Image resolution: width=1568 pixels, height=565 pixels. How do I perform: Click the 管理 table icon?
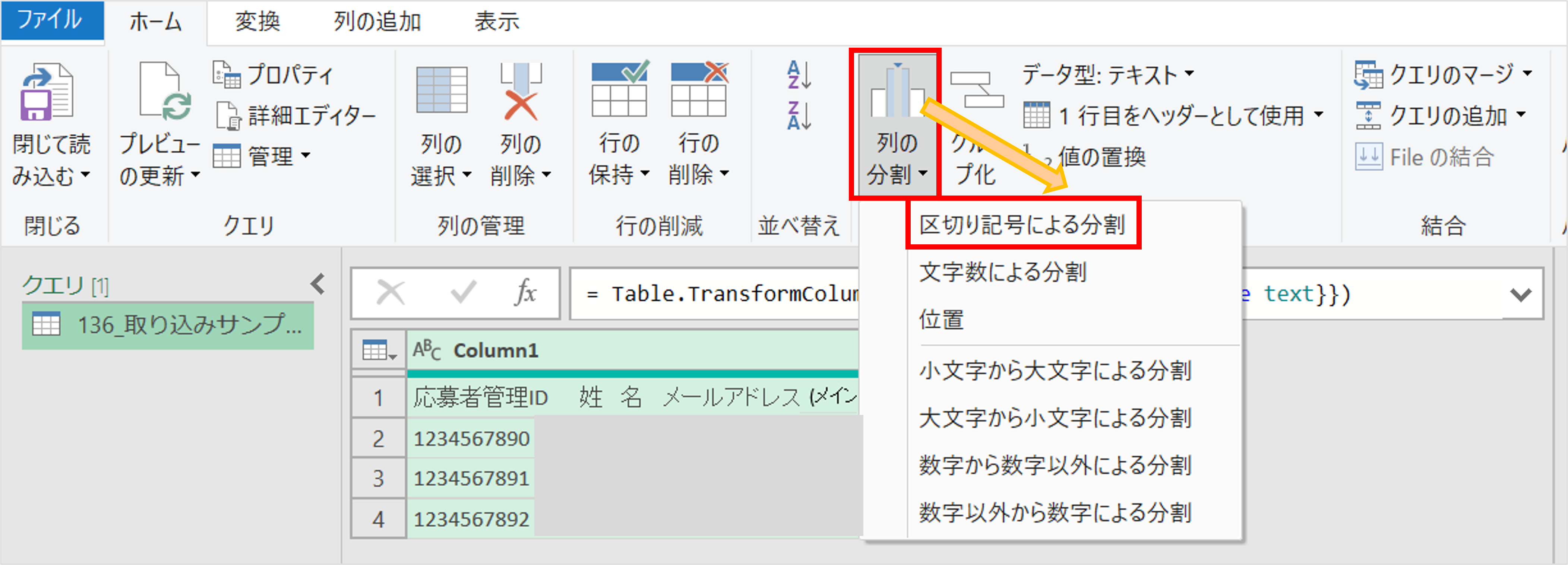pos(227,156)
